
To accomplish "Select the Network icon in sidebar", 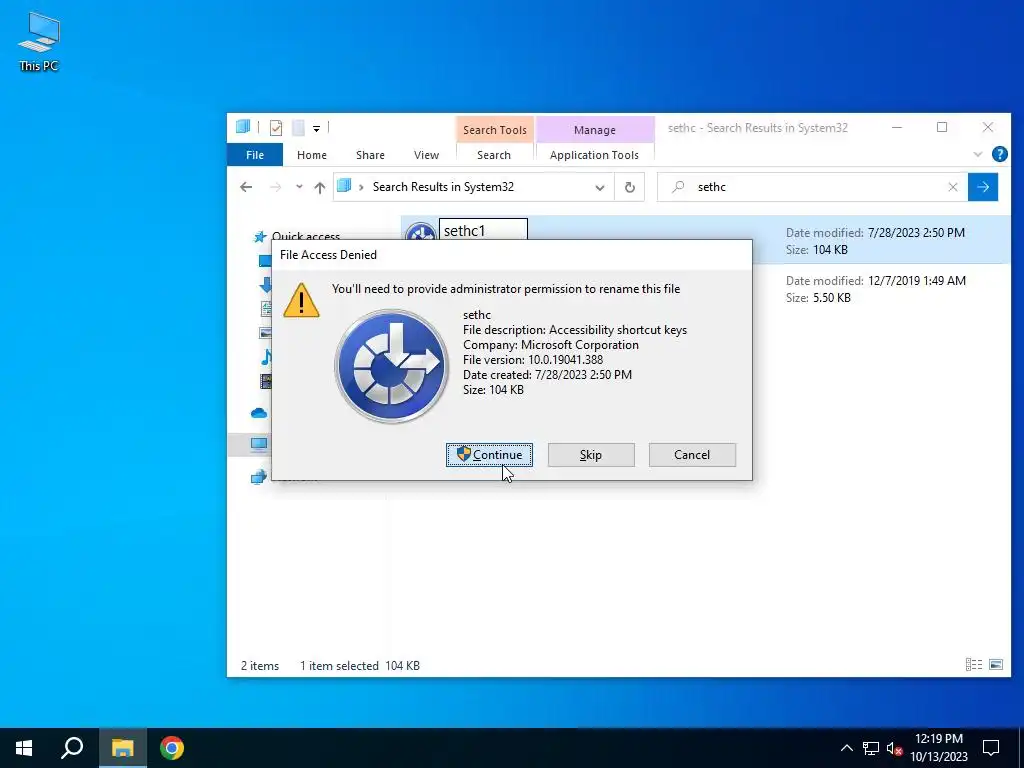I will [259, 477].
